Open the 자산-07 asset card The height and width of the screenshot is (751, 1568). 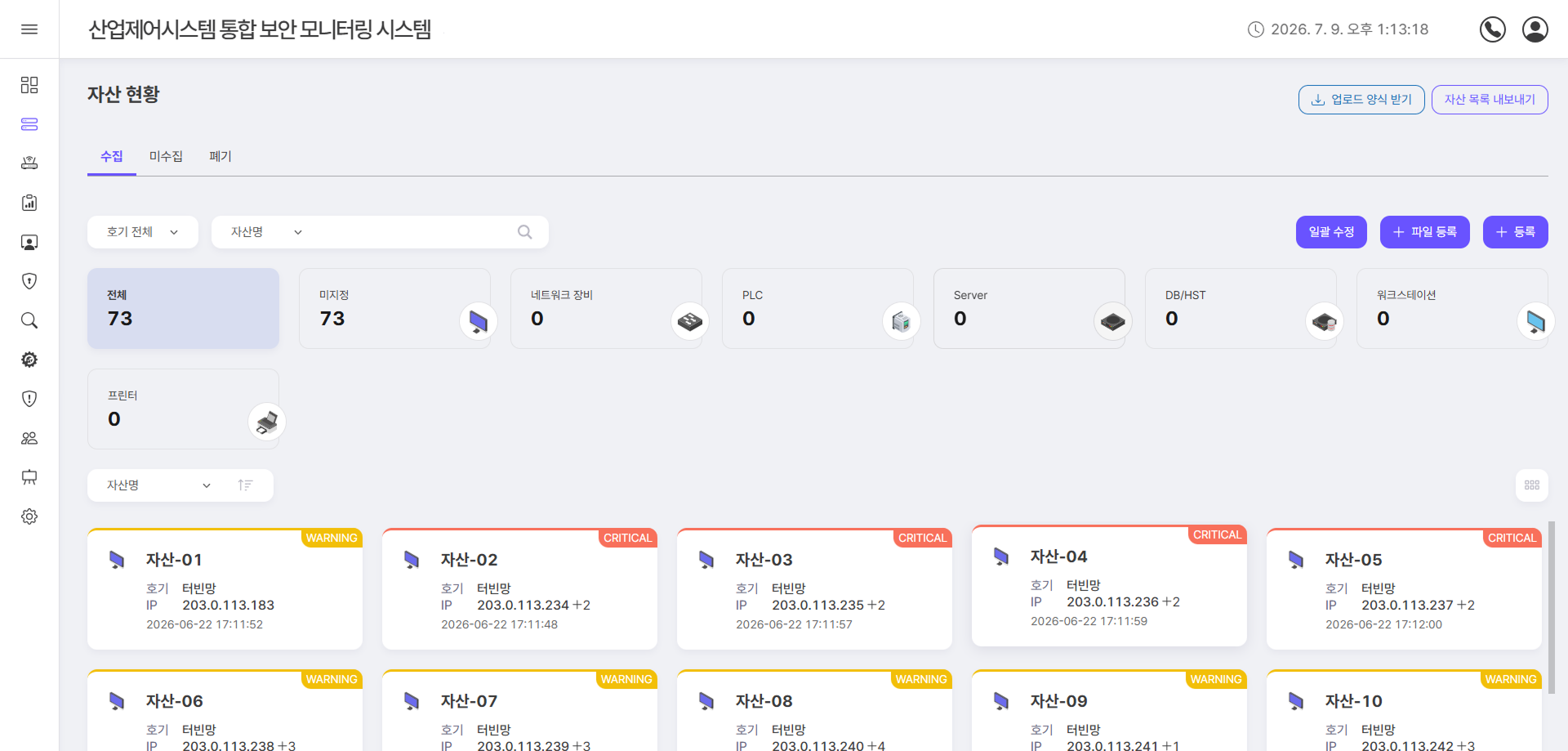point(519,710)
